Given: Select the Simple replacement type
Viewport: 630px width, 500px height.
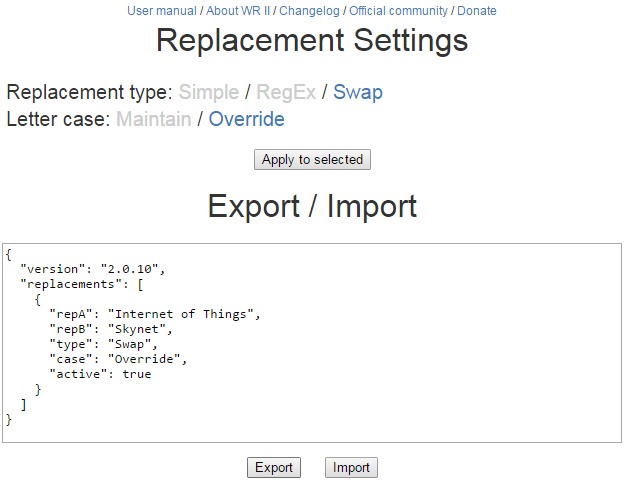Looking at the screenshot, I should [x=209, y=93].
